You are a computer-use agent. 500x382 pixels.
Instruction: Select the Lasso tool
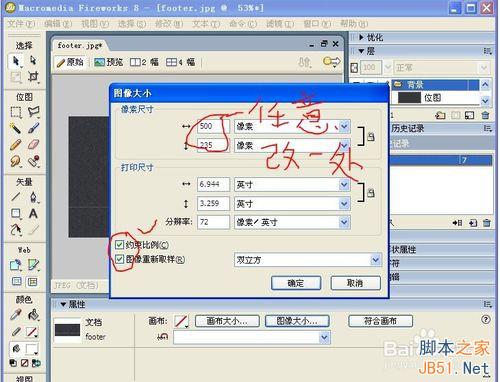[x=33, y=112]
